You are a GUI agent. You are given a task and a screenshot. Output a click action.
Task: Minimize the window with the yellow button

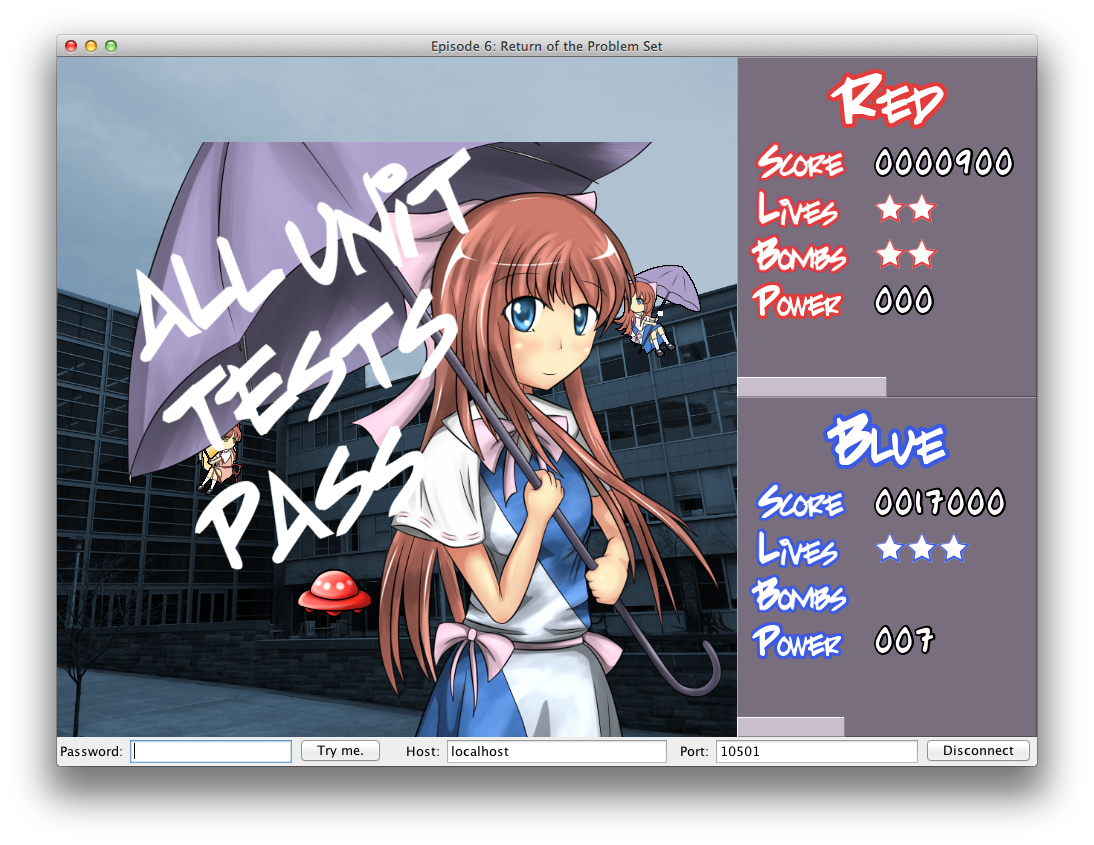point(91,46)
